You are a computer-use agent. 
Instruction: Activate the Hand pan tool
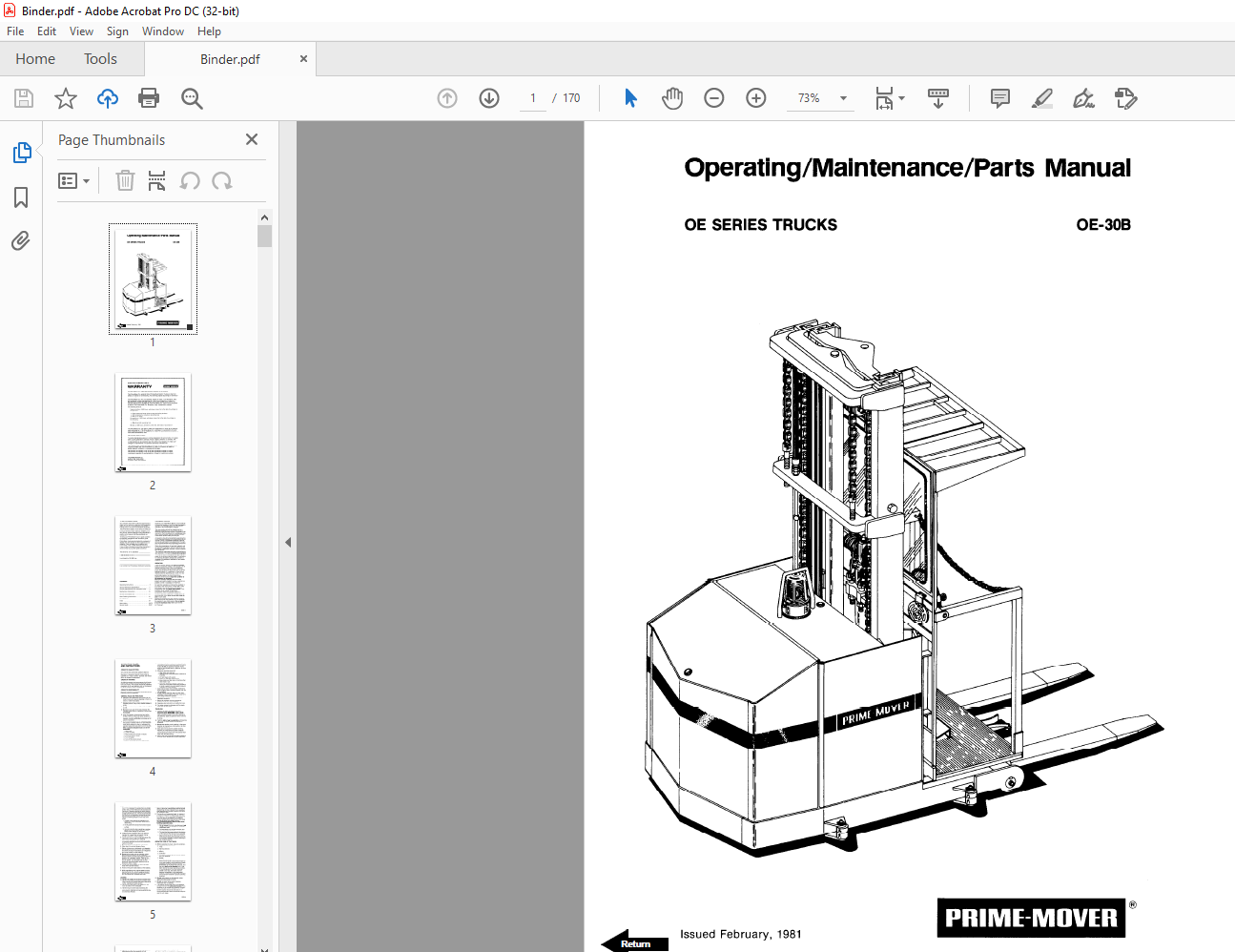point(672,98)
